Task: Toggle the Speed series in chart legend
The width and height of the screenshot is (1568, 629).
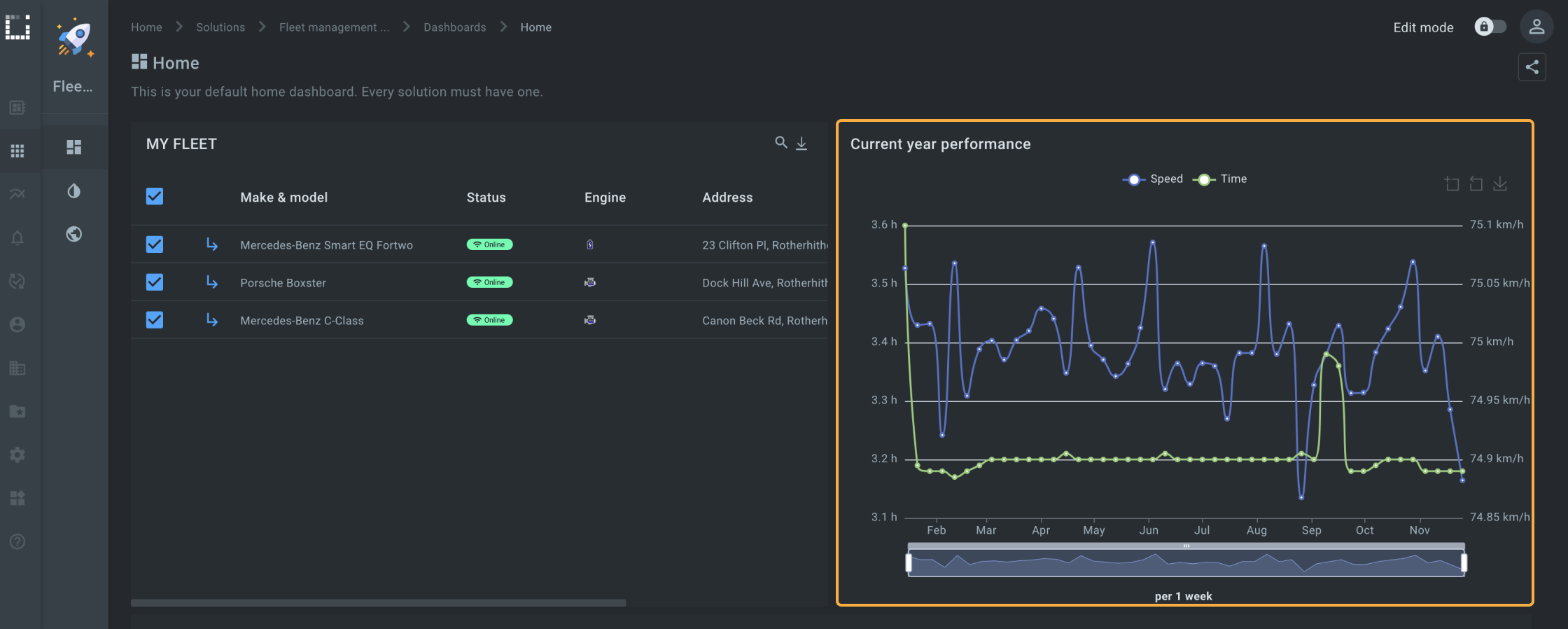Action: pyautogui.click(x=1153, y=179)
